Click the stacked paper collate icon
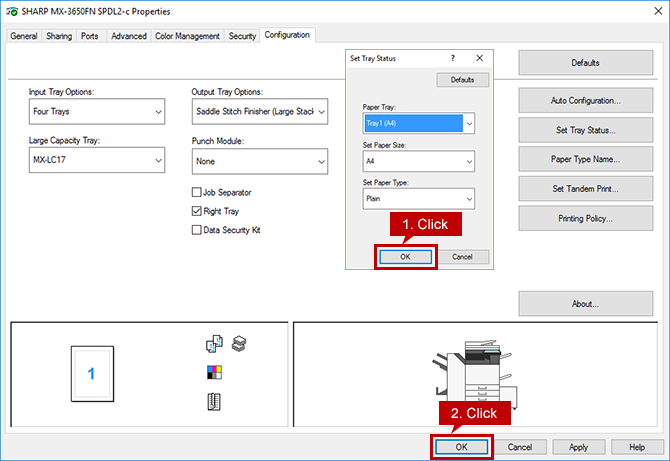This screenshot has height=461, width=670. click(x=239, y=344)
